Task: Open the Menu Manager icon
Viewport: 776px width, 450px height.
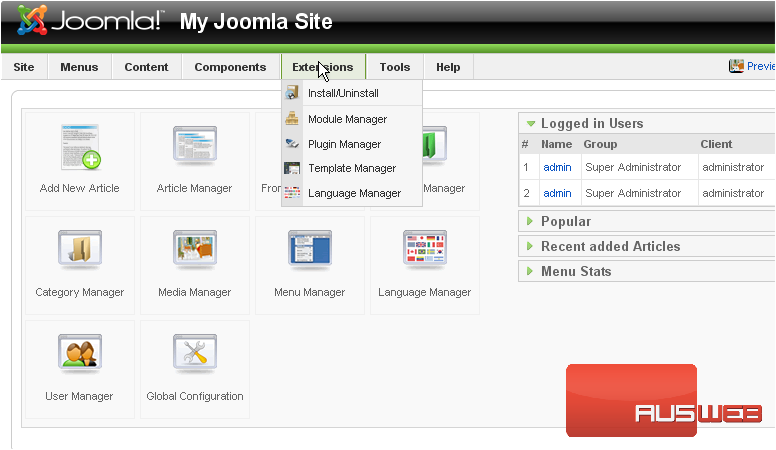Action: pos(309,262)
